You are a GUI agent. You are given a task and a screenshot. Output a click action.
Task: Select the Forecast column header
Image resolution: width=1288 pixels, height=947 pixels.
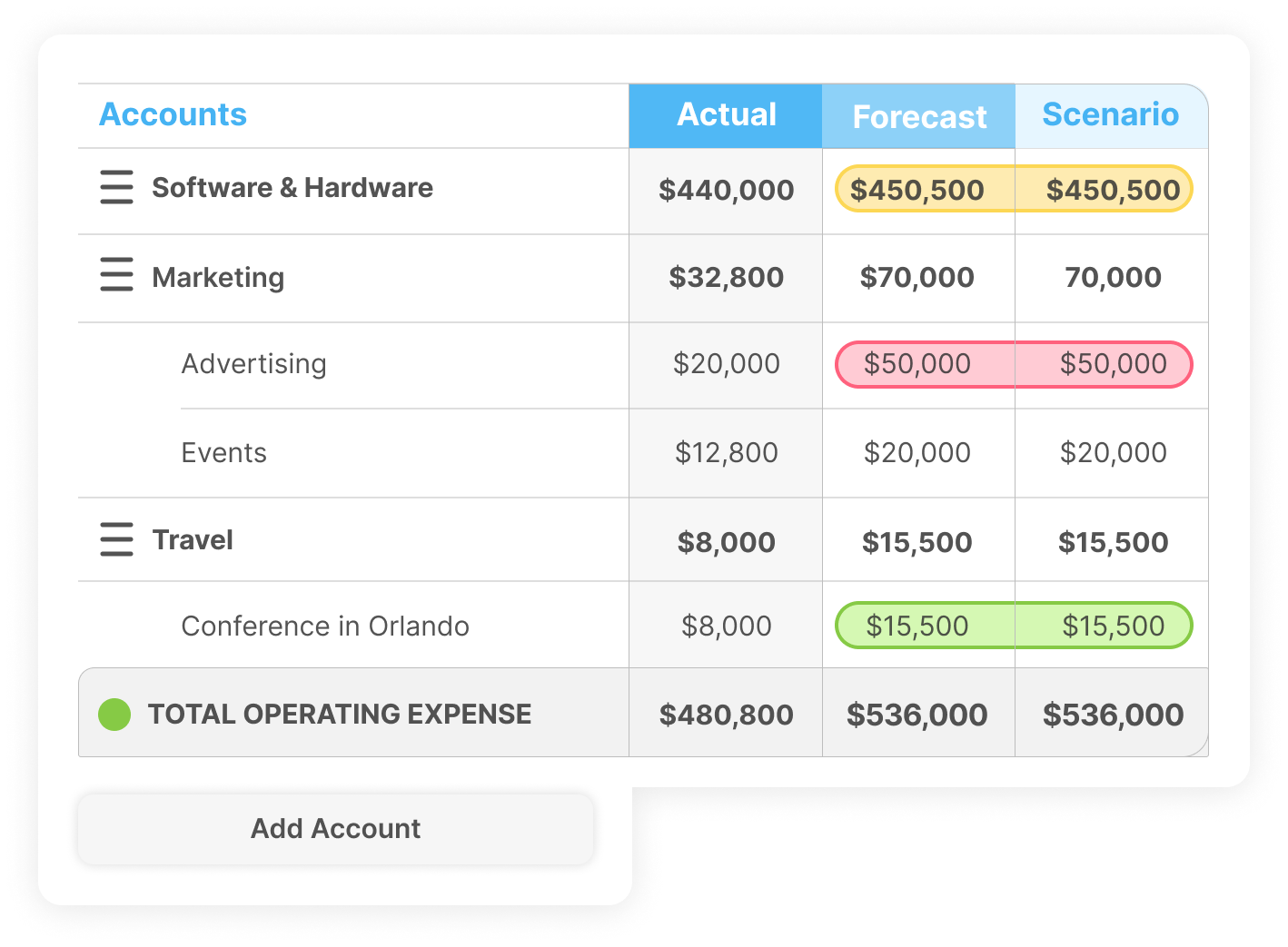918,115
